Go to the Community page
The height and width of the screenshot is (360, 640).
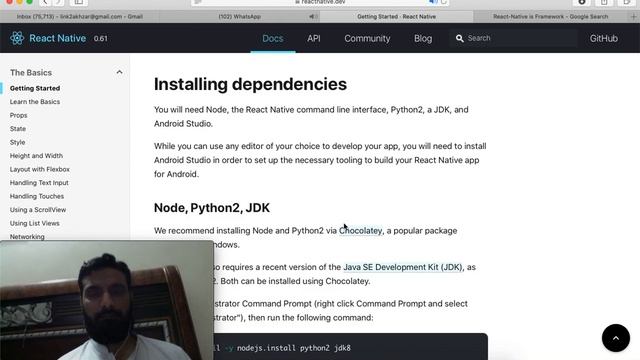367,38
